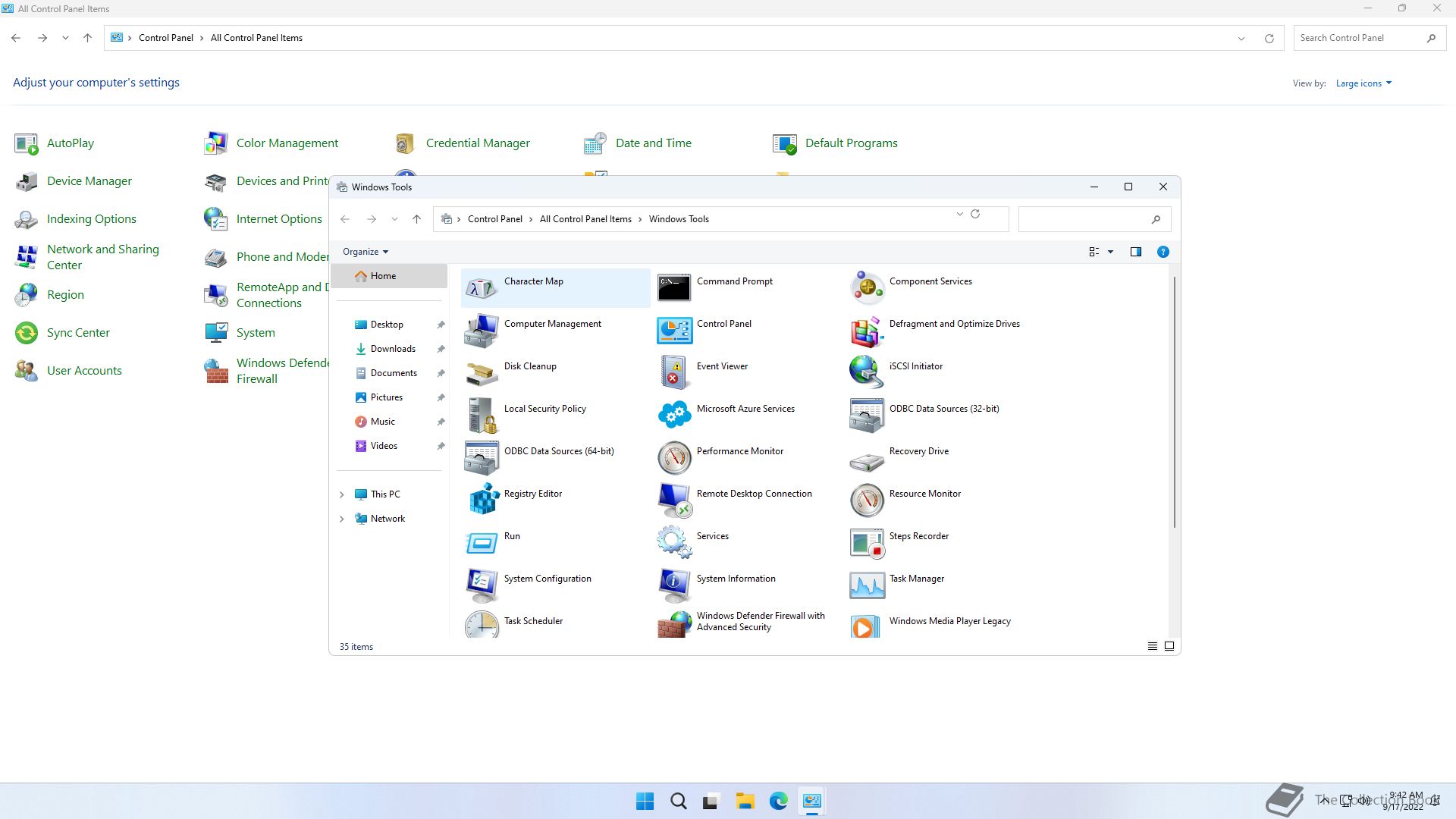Expand Windows Tools address bar history dropdown
This screenshot has width=1456, height=819.
coord(959,215)
